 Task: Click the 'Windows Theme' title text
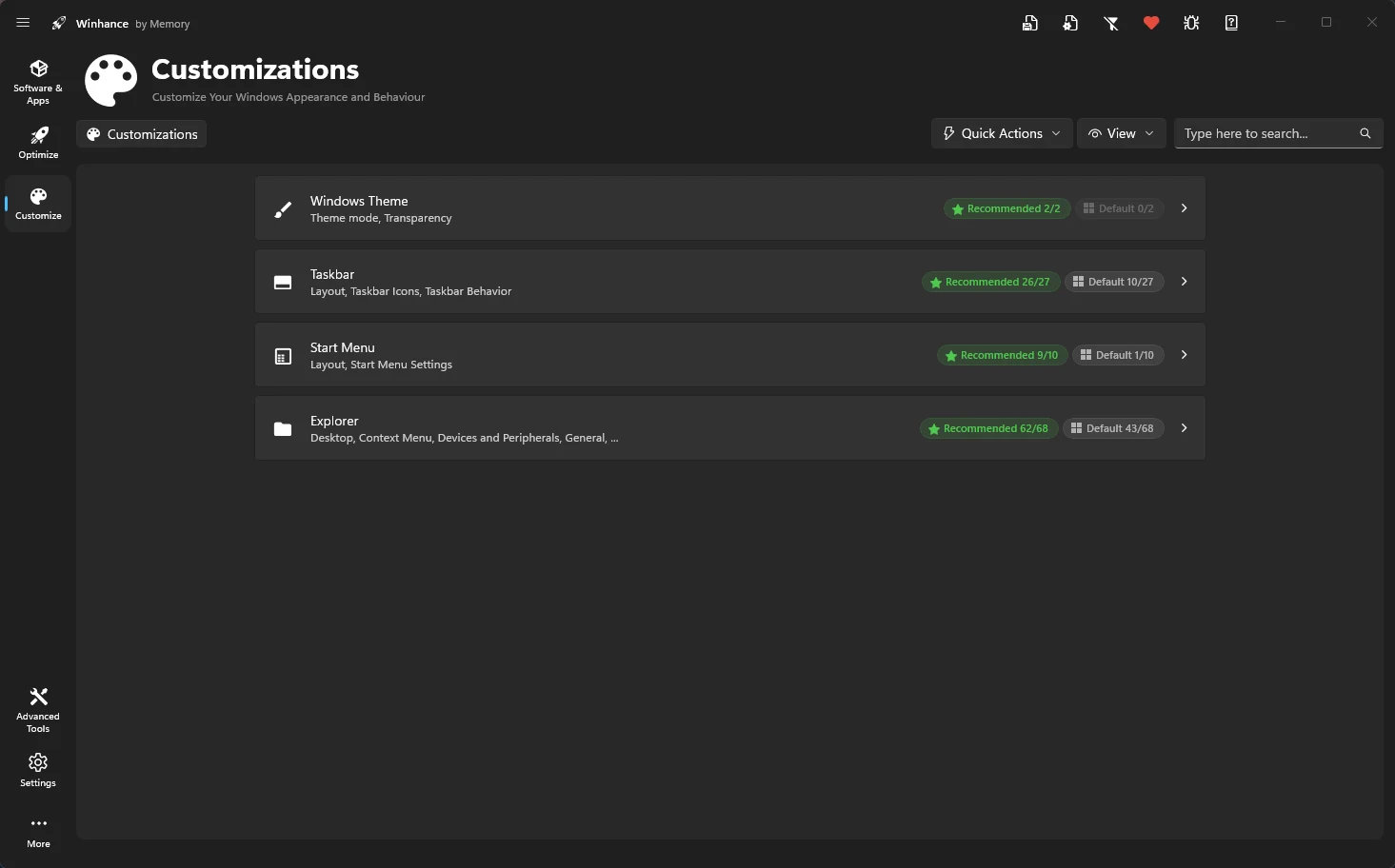359,201
